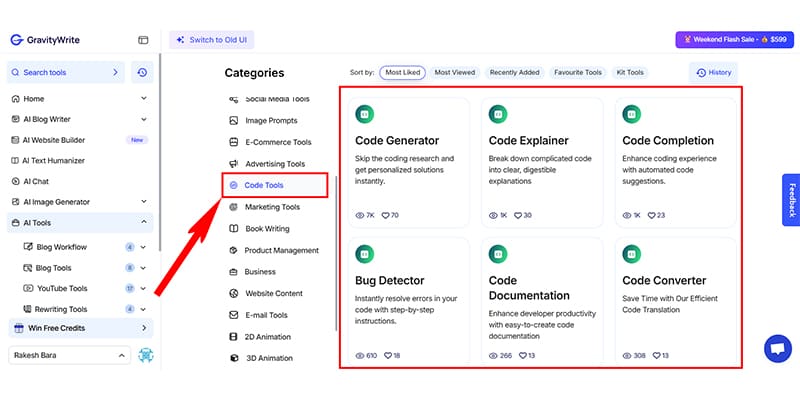Like the Code Documentation tool via heart
This screenshot has width=800, height=400.
click(x=523, y=356)
